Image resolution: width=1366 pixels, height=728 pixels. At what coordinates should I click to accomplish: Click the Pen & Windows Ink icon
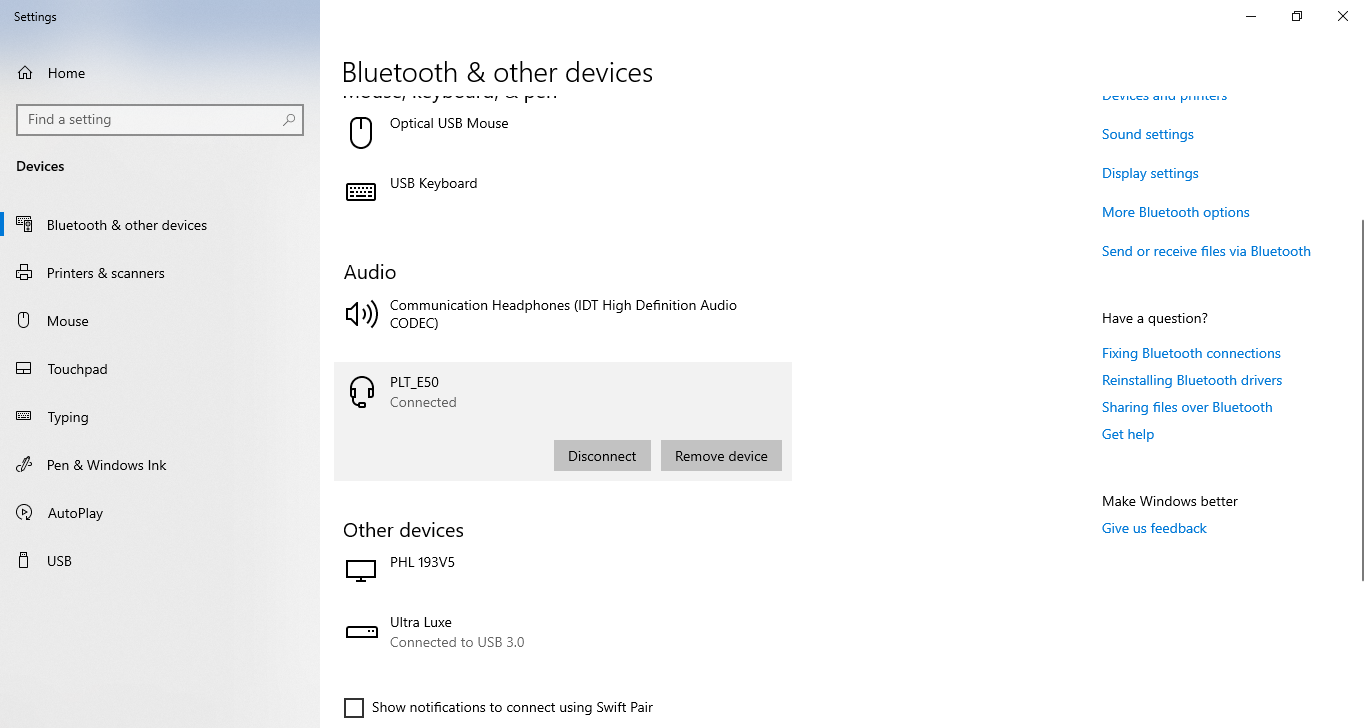(x=25, y=465)
